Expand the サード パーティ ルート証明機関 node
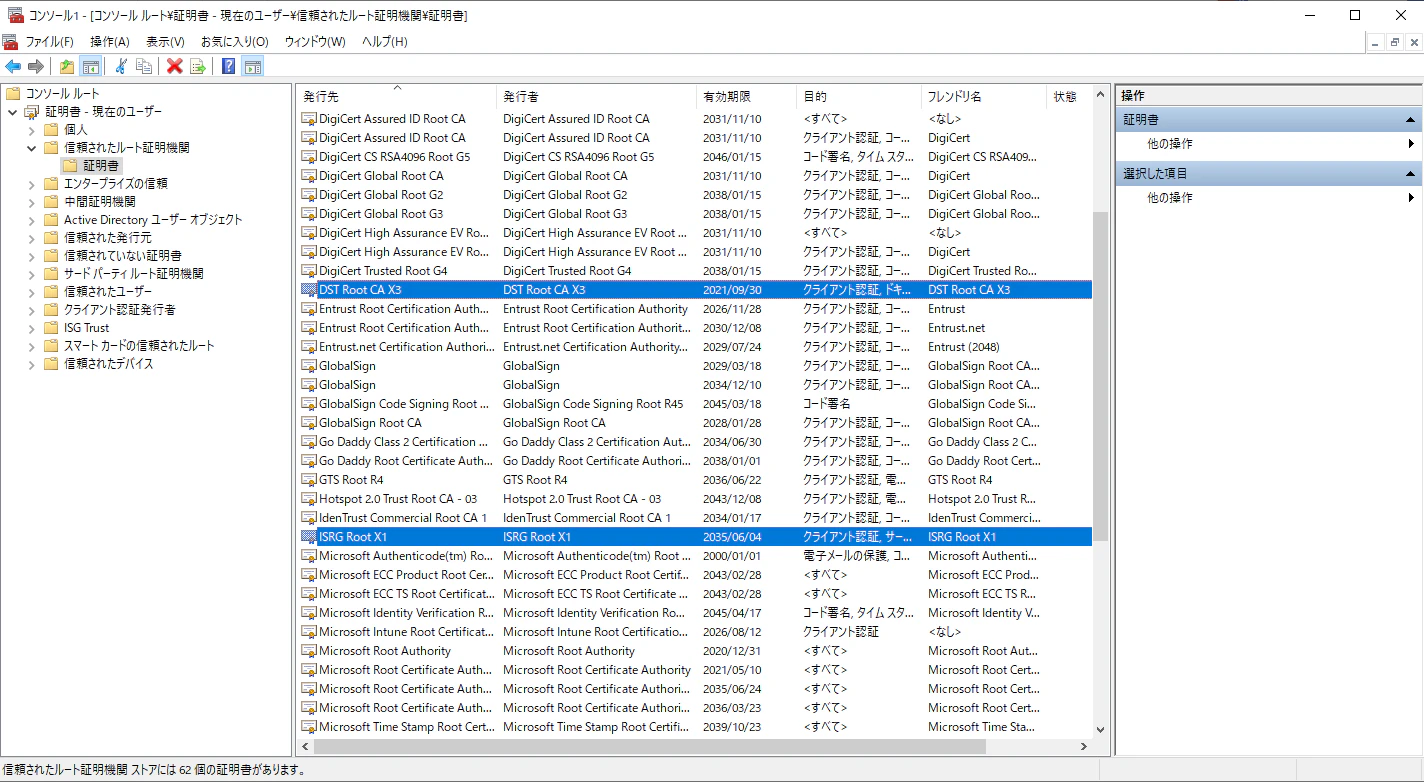The image size is (1424, 782). click(x=31, y=273)
